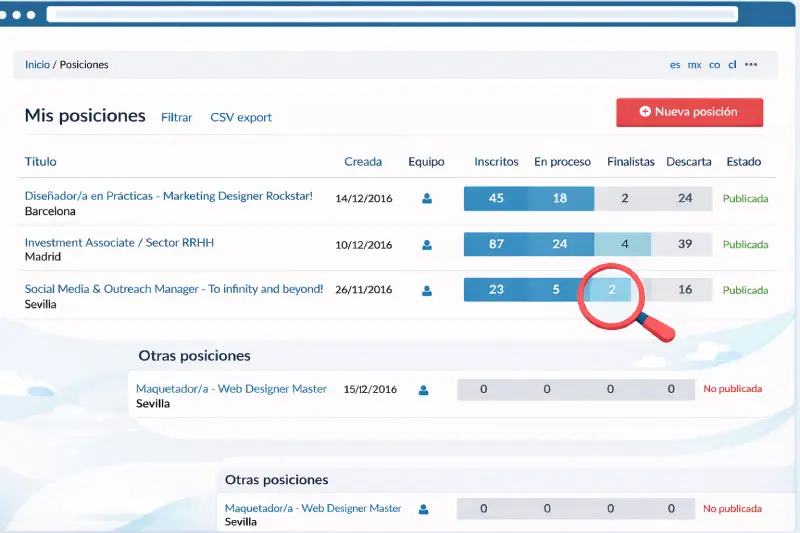Image resolution: width=800 pixels, height=533 pixels.
Task: Select the 18 en proceso cell
Action: point(560,198)
